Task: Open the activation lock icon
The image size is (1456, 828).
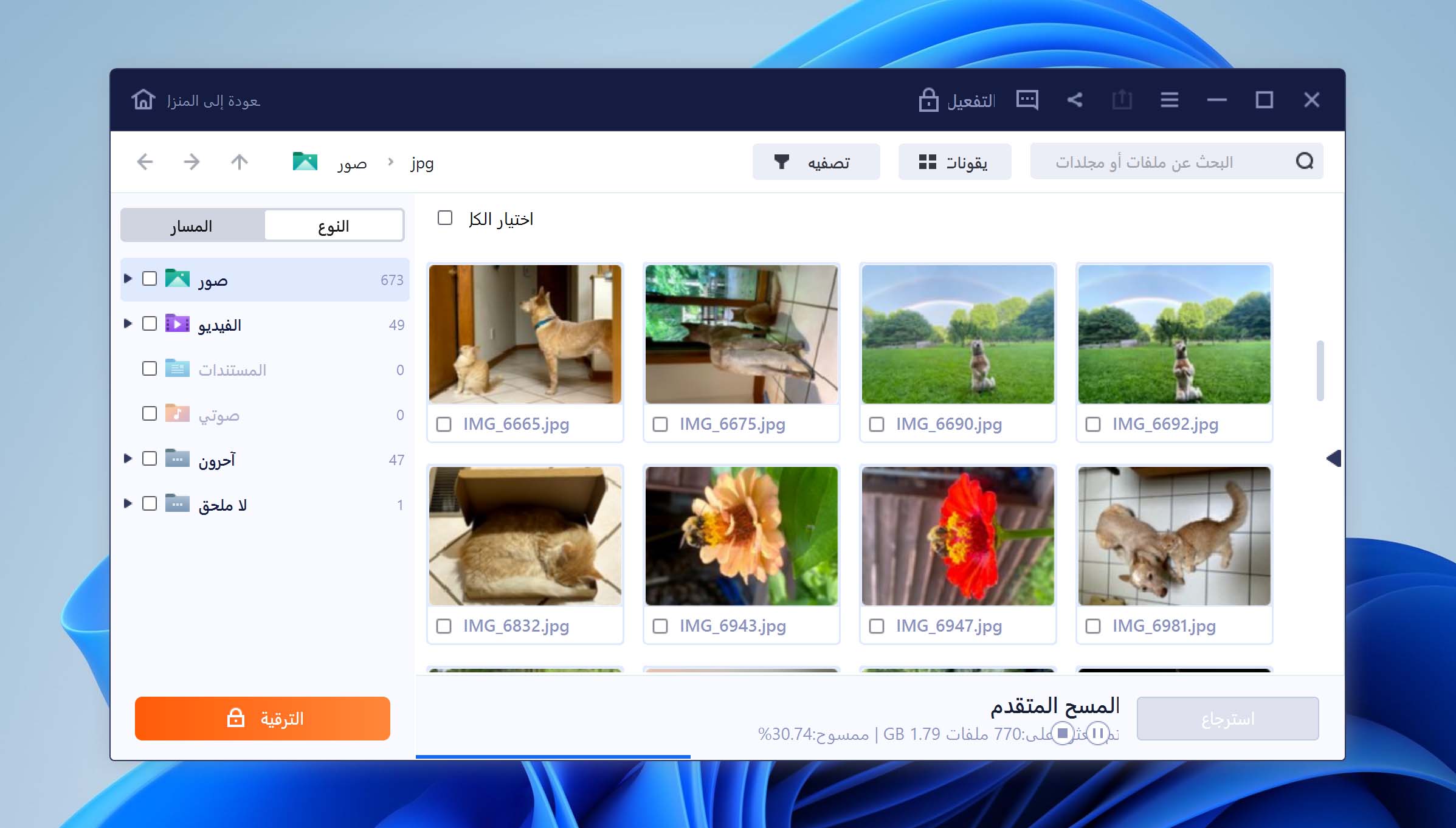Action: [x=928, y=100]
